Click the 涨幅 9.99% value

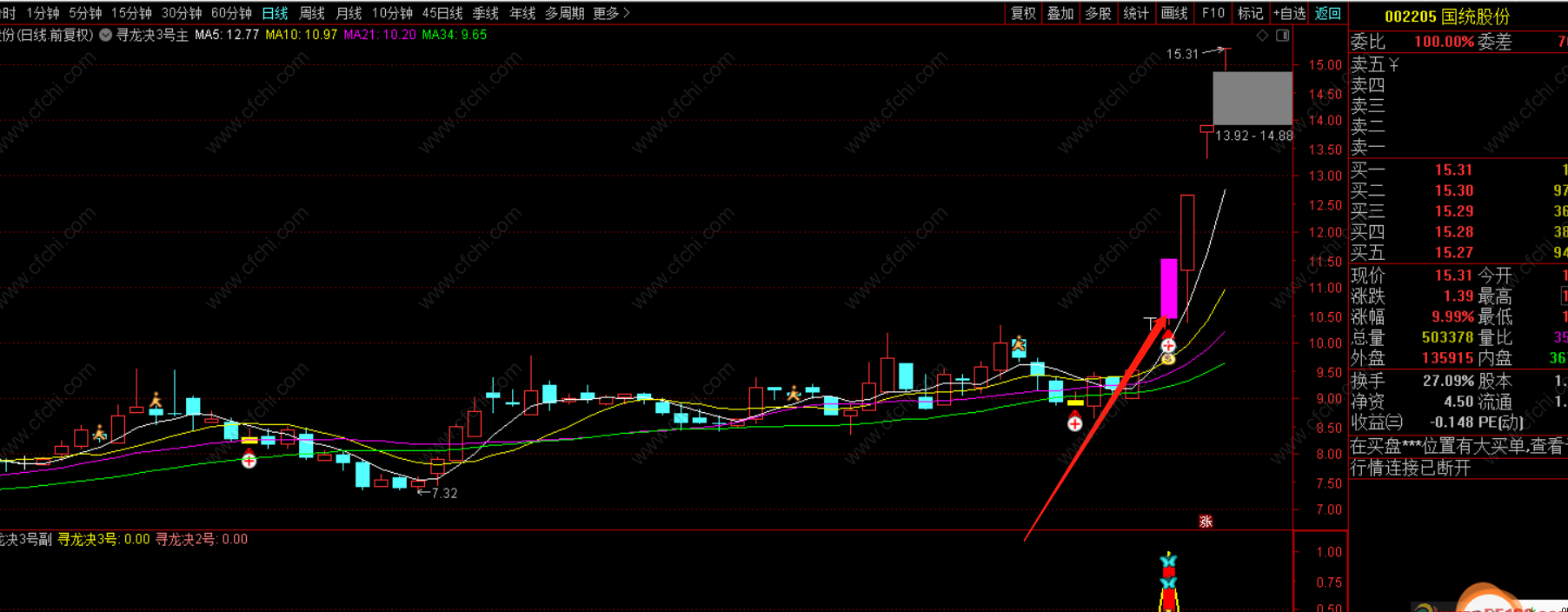1452,316
